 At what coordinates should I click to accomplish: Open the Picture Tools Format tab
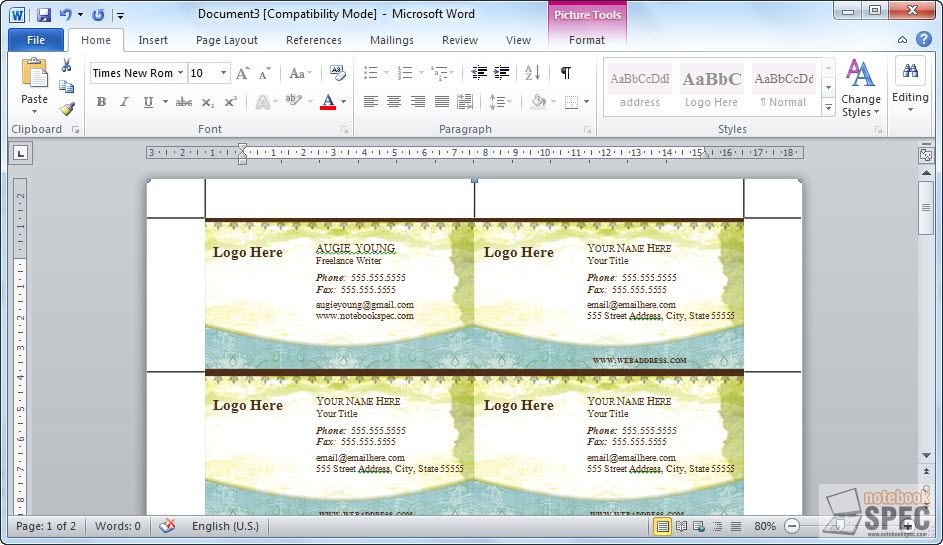point(586,40)
